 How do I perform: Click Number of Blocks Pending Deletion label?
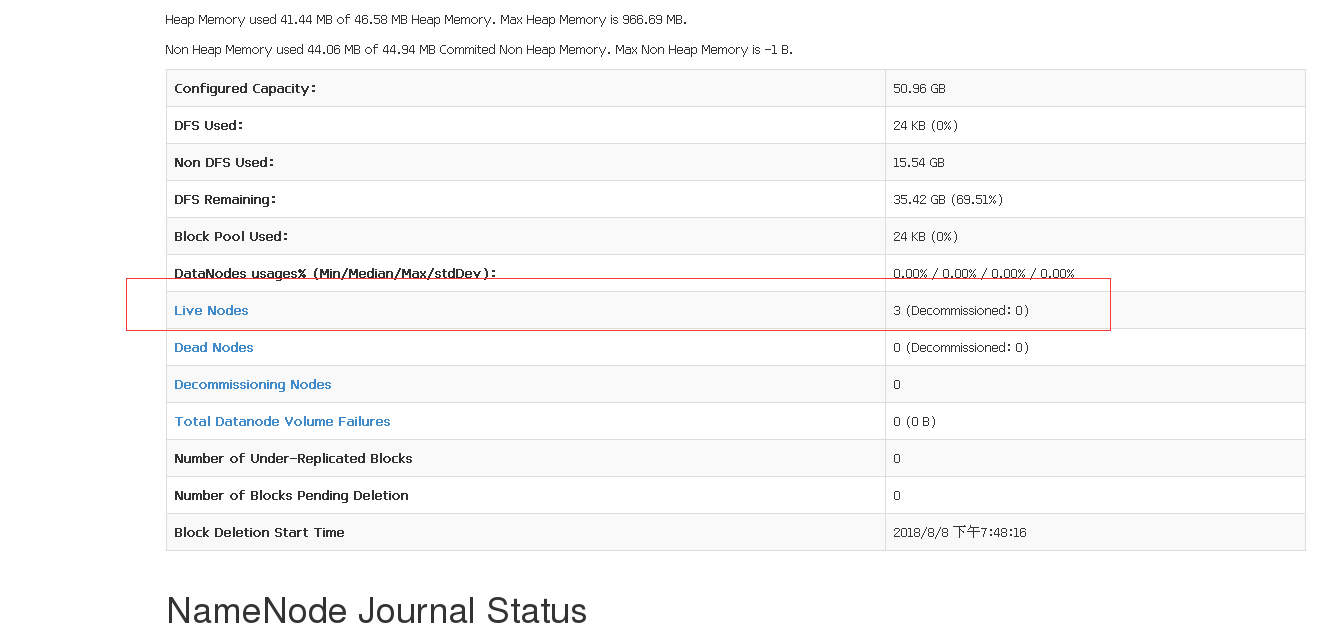291,496
